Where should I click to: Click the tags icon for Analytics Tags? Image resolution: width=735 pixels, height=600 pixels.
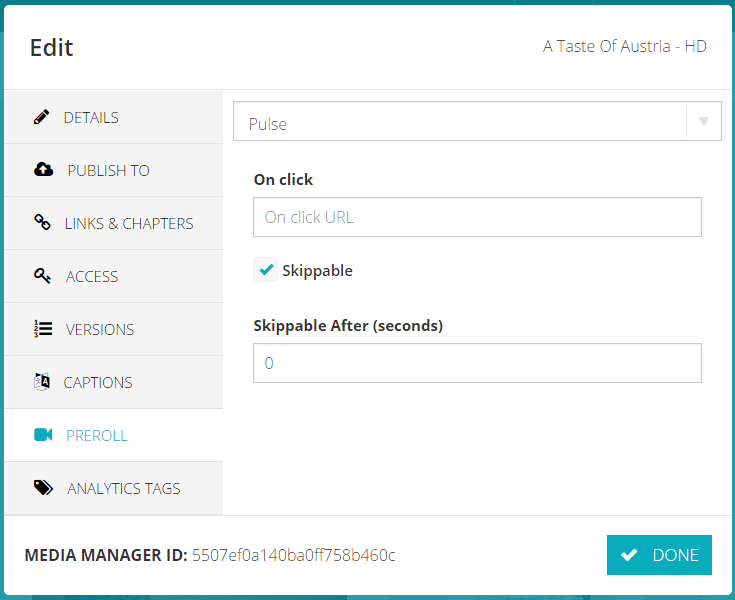[43, 488]
